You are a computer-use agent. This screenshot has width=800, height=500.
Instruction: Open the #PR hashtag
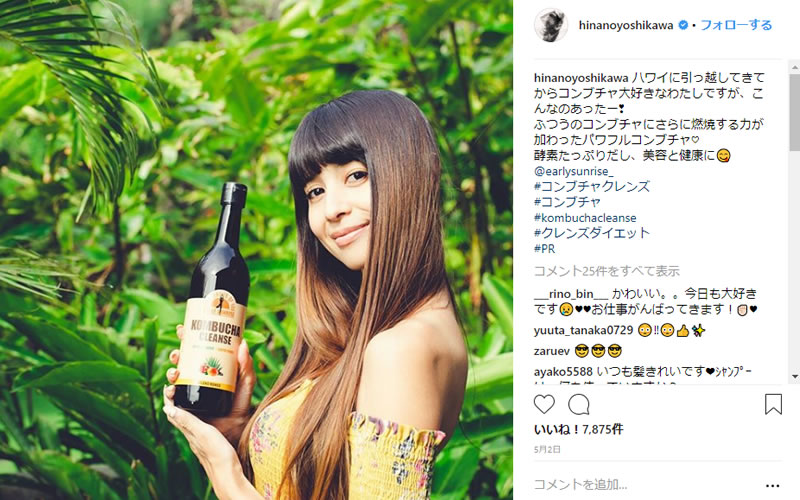pos(544,249)
